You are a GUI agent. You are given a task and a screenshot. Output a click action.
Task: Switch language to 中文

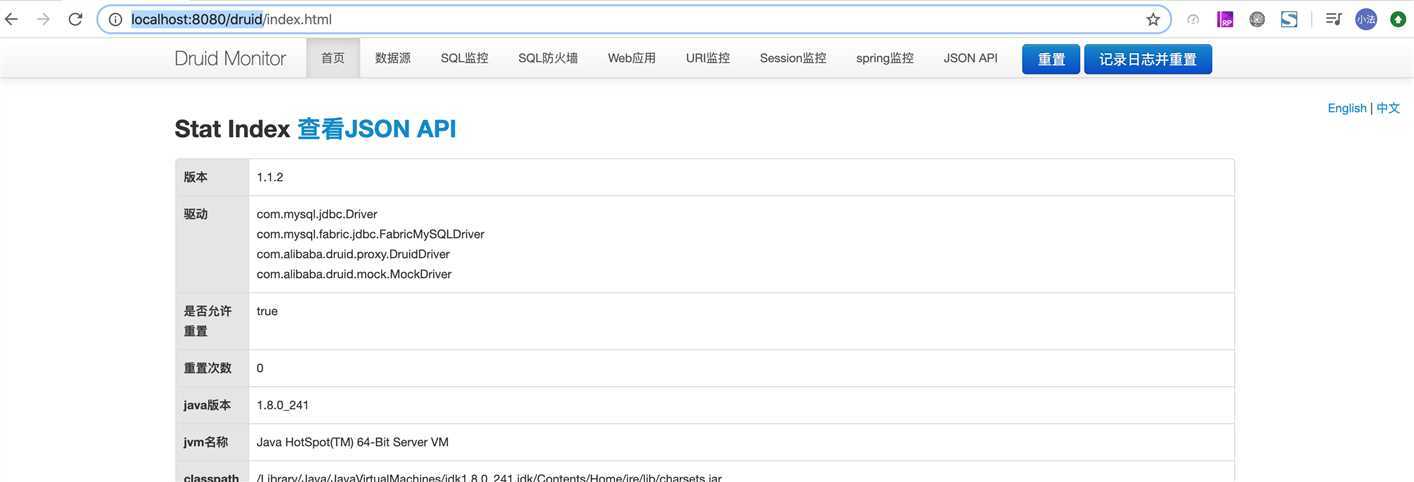click(1388, 108)
